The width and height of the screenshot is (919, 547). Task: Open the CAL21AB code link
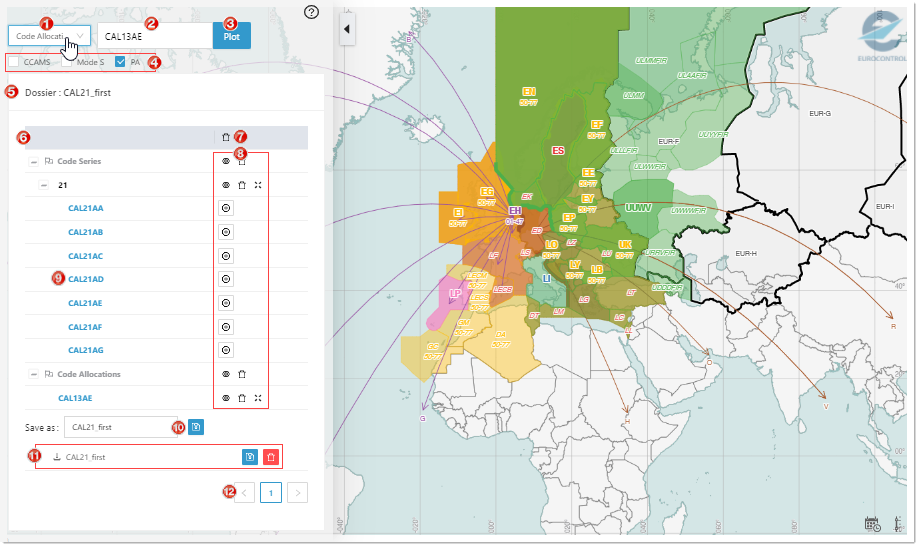(86, 232)
